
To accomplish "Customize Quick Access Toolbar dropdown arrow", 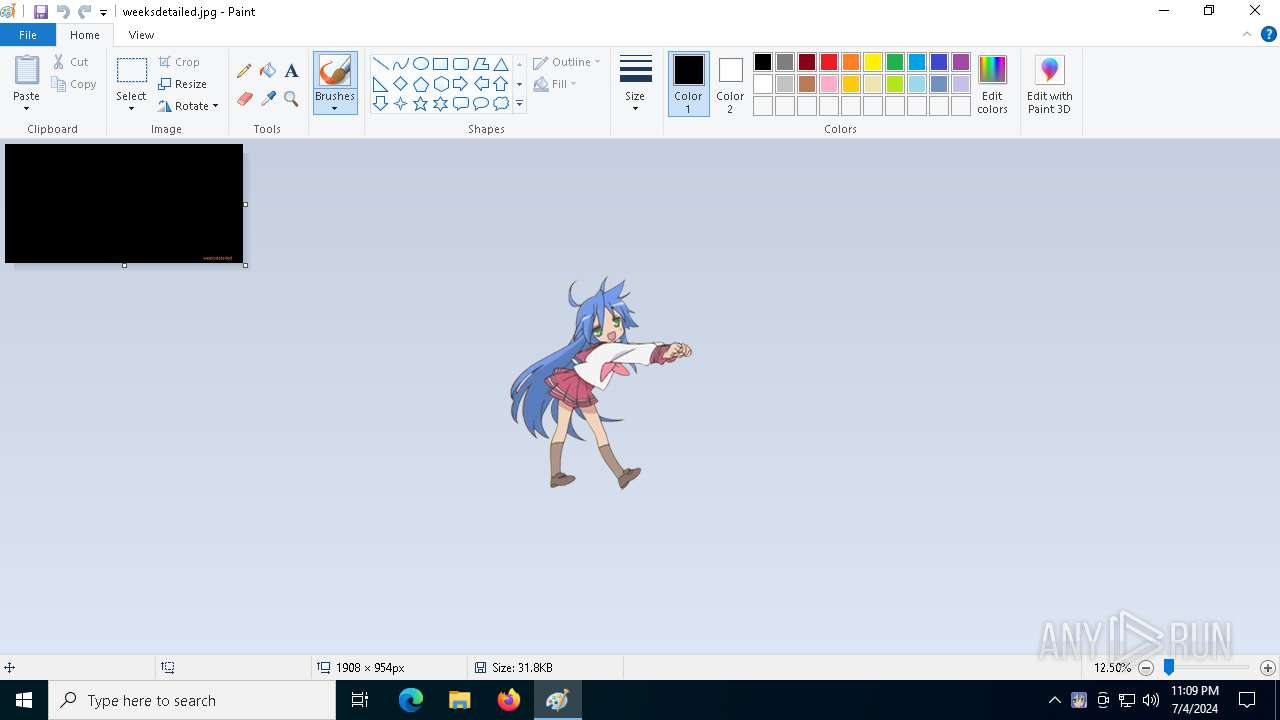I will (103, 13).
